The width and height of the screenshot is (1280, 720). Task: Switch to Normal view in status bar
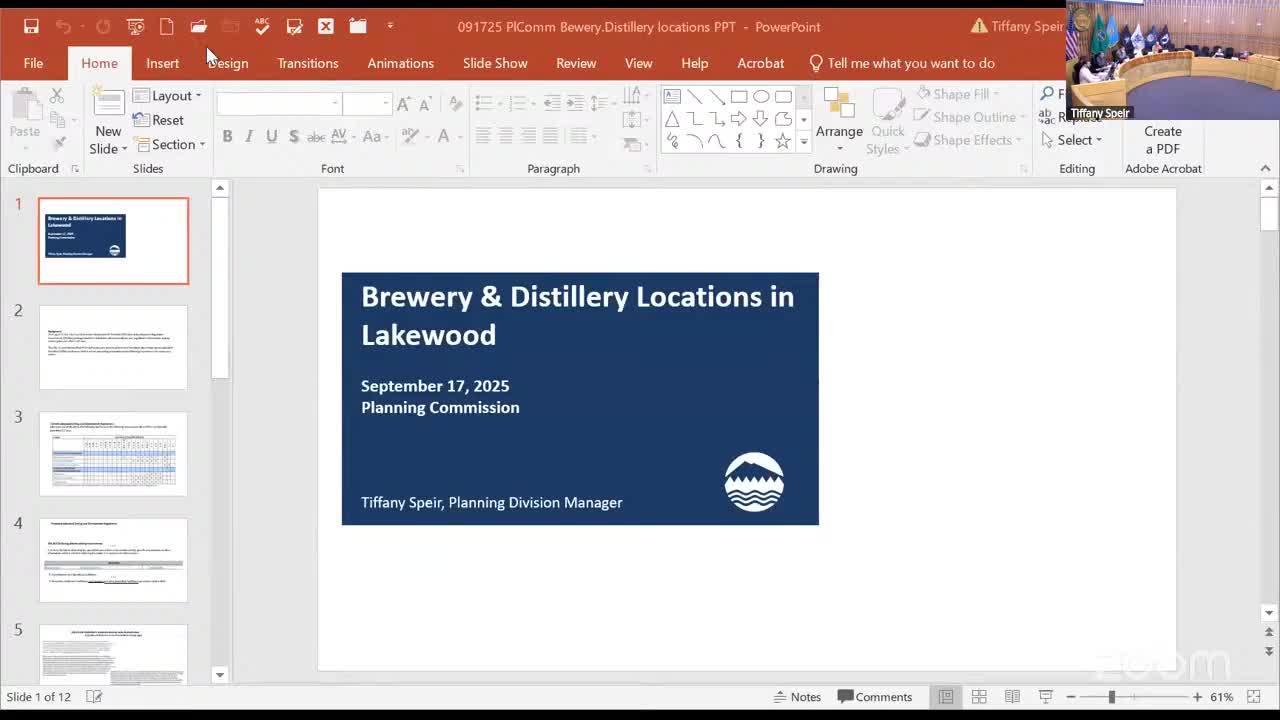click(x=945, y=697)
